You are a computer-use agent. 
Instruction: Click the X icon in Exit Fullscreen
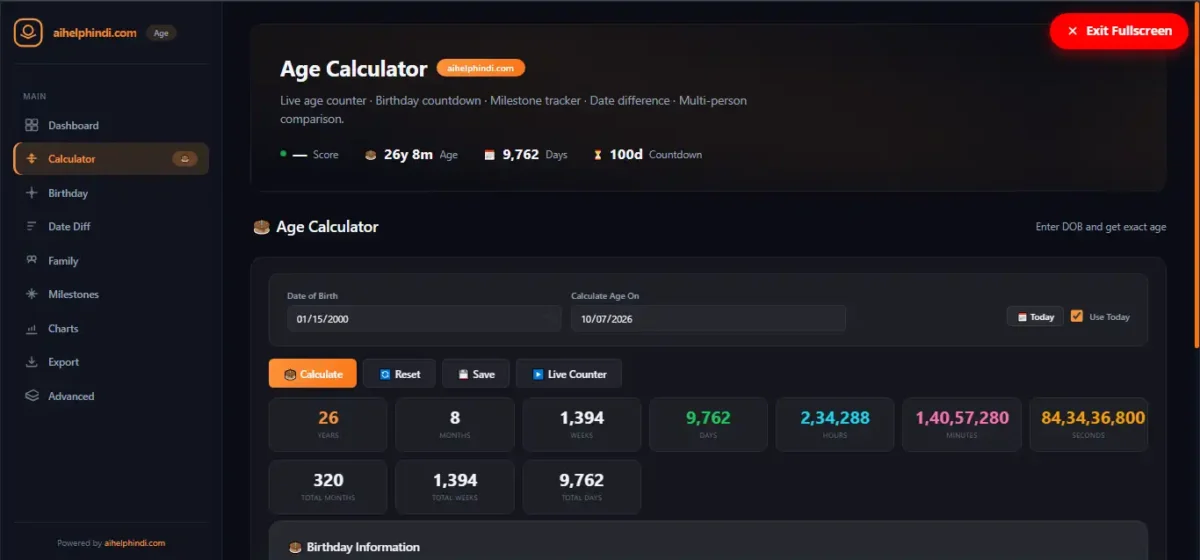1073,31
